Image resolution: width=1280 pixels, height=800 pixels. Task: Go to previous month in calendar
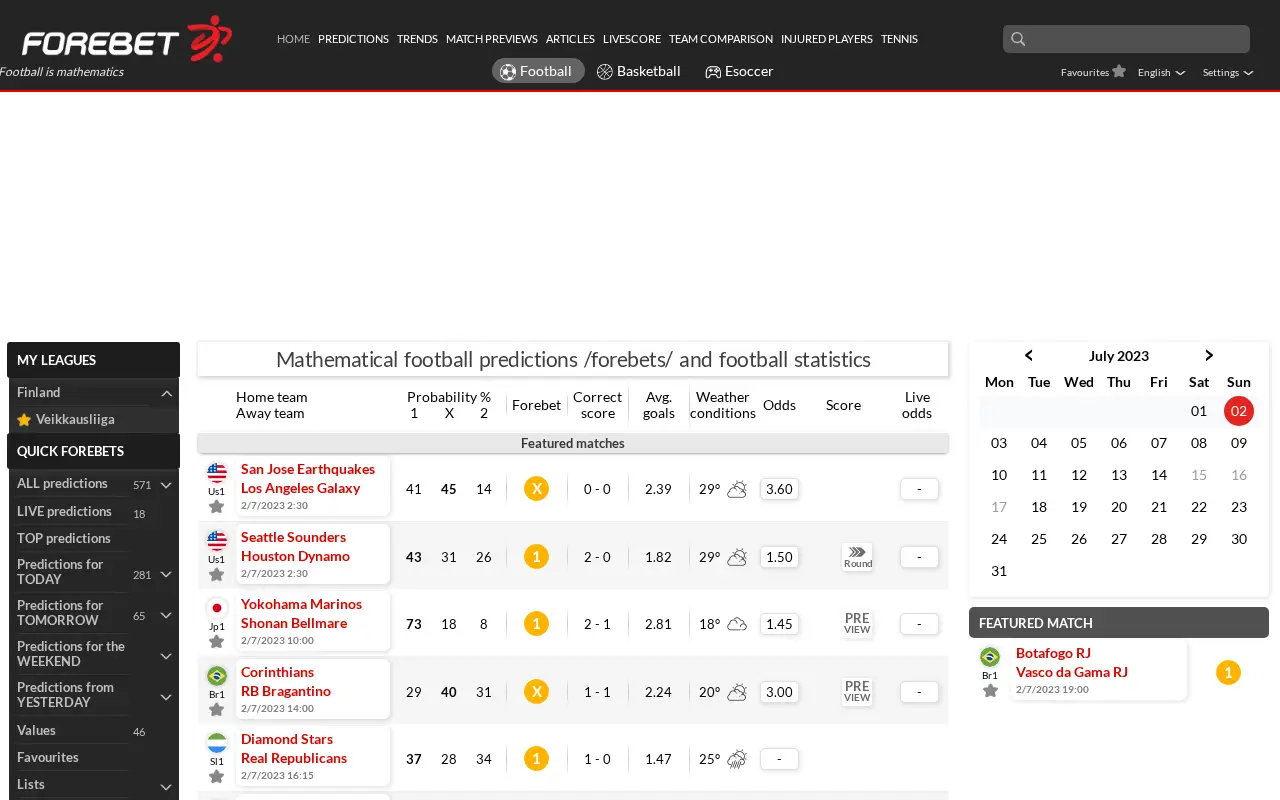[1029, 355]
